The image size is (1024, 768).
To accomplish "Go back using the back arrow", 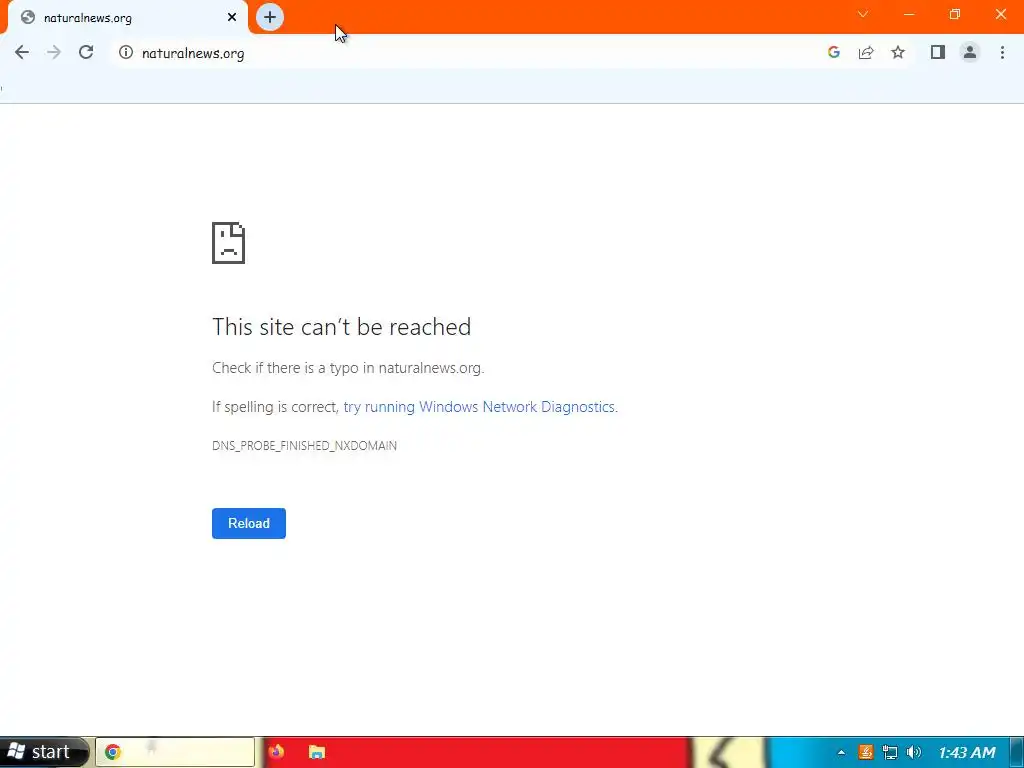I will click(22, 53).
